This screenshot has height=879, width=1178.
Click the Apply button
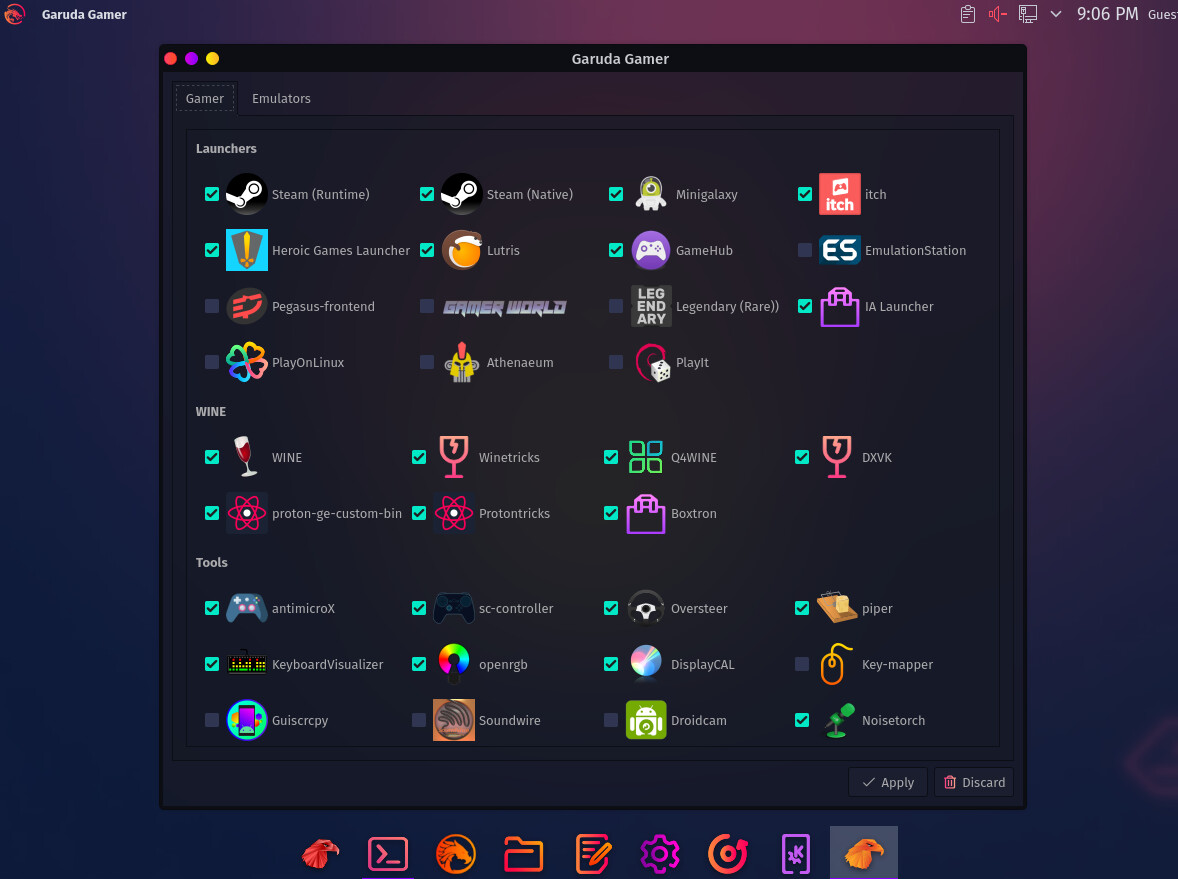(x=888, y=782)
